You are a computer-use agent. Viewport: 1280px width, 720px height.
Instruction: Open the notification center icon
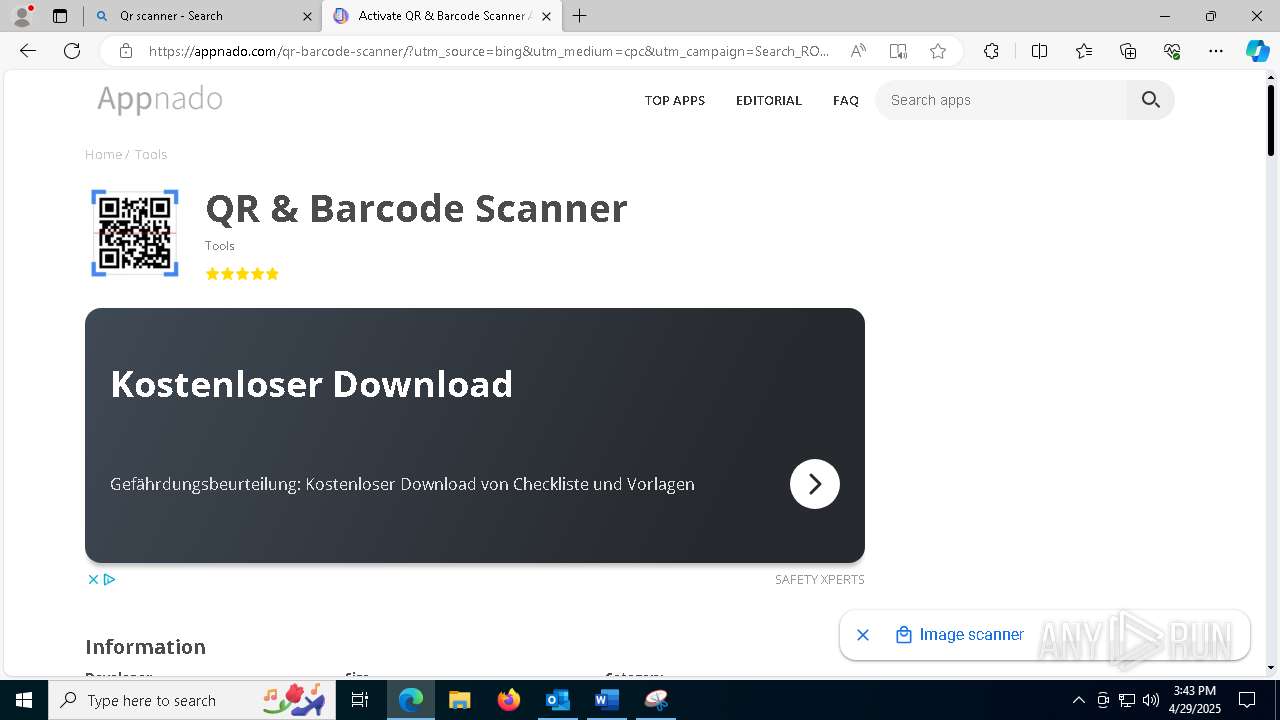pos(1247,700)
